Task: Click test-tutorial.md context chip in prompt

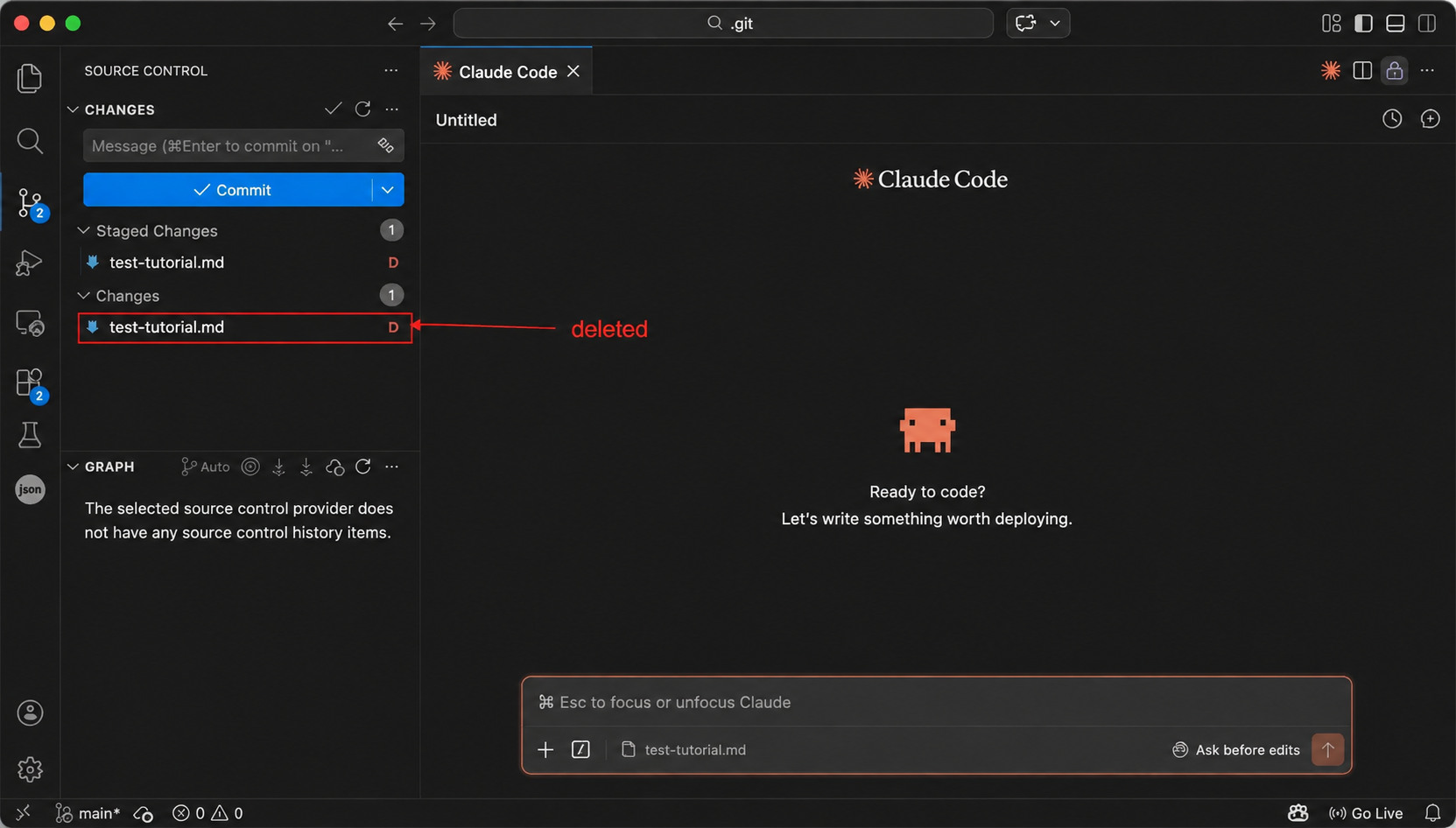Action: tap(684, 750)
